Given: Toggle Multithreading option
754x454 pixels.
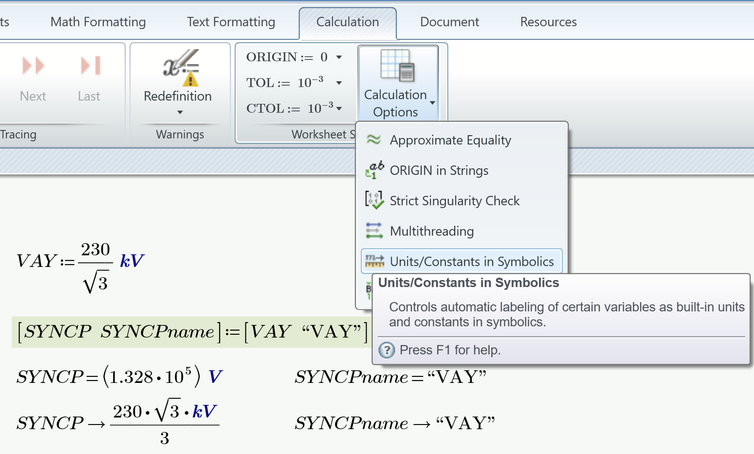Looking at the screenshot, I should coord(461,231).
